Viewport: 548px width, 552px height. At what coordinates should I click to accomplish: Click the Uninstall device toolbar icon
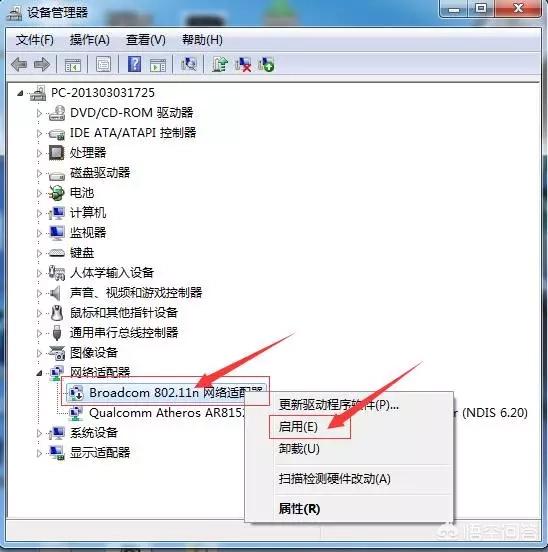(243, 64)
